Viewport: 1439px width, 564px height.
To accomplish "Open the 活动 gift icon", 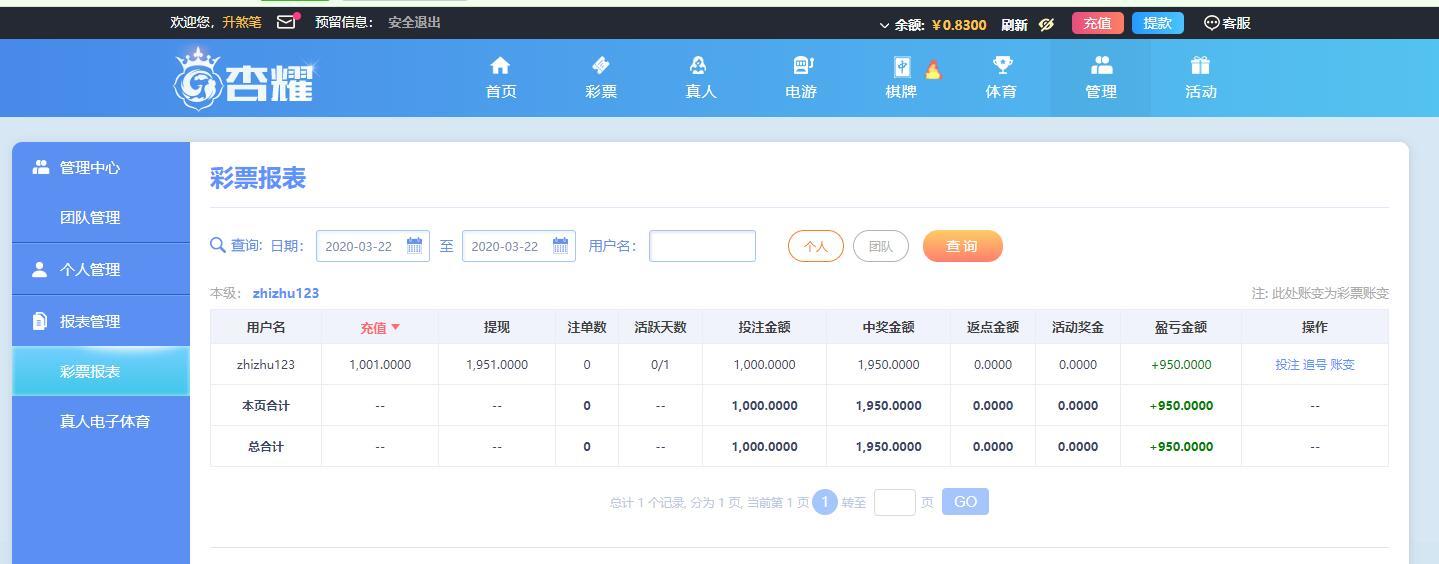I will 1200,66.
